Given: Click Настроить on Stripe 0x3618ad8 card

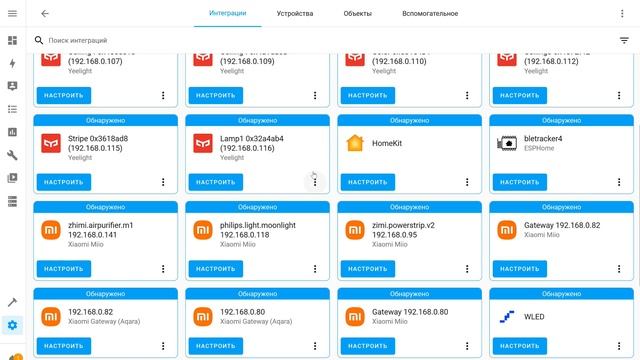Looking at the screenshot, I should tap(64, 182).
